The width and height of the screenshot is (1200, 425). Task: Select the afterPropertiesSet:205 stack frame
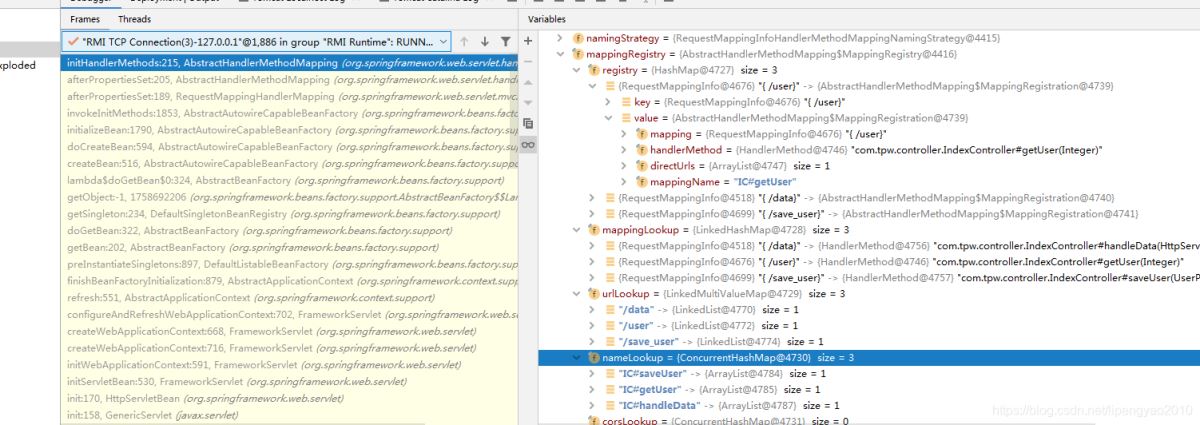(x=200, y=79)
